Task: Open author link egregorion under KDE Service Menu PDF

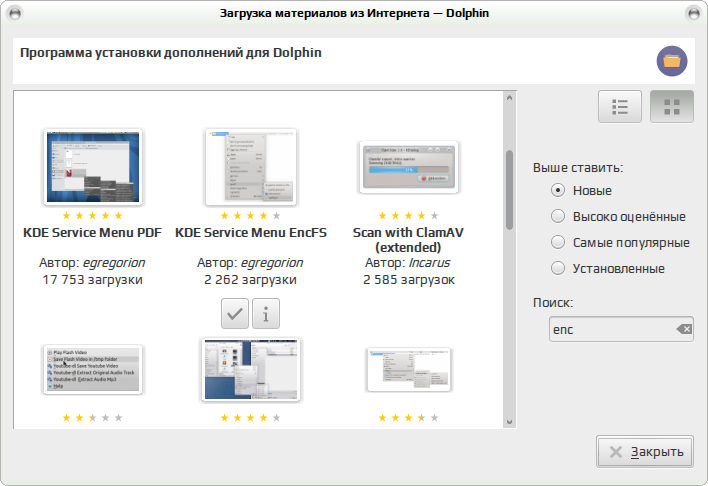Action: [114, 263]
